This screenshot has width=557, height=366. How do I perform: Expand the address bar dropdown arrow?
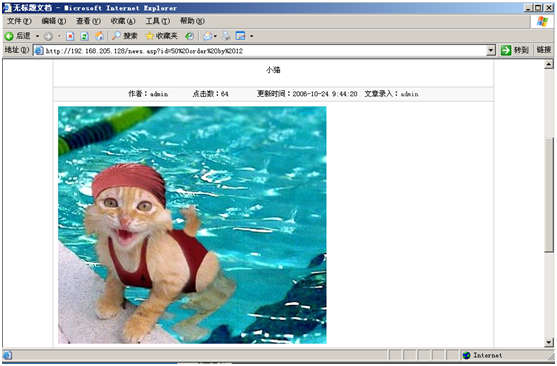[x=491, y=50]
